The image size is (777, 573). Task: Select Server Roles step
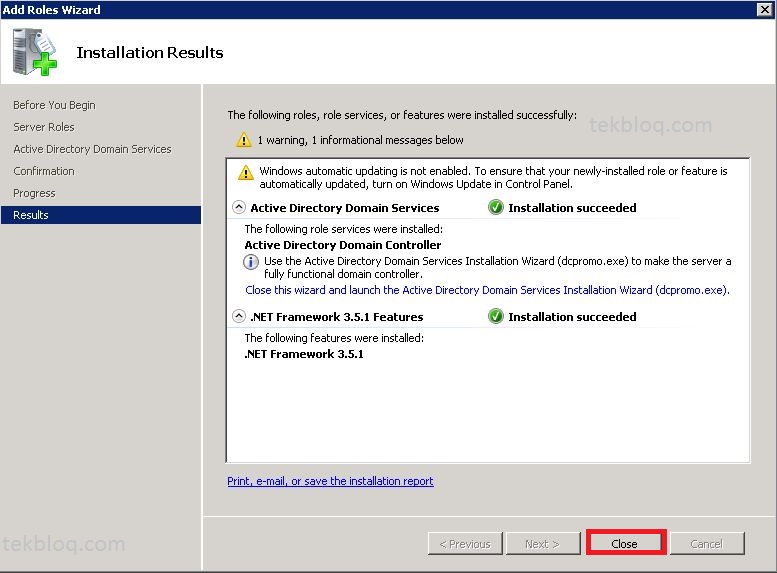[44, 127]
